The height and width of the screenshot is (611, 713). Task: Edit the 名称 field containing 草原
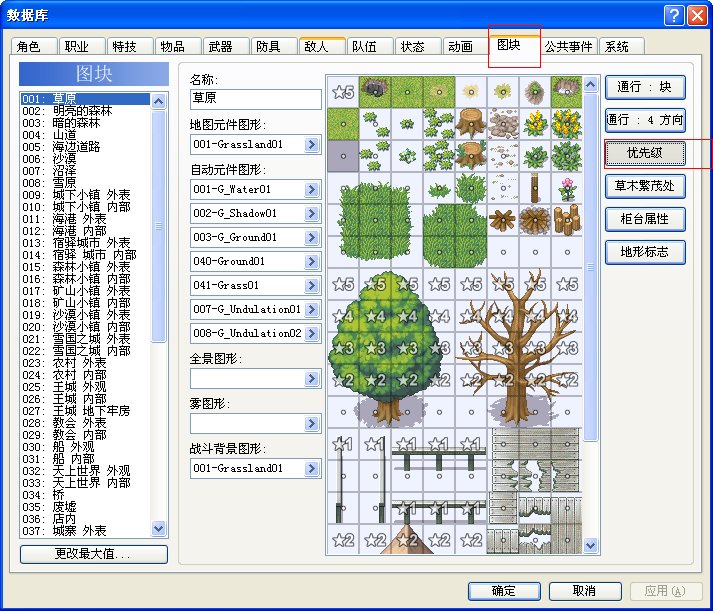coord(256,99)
